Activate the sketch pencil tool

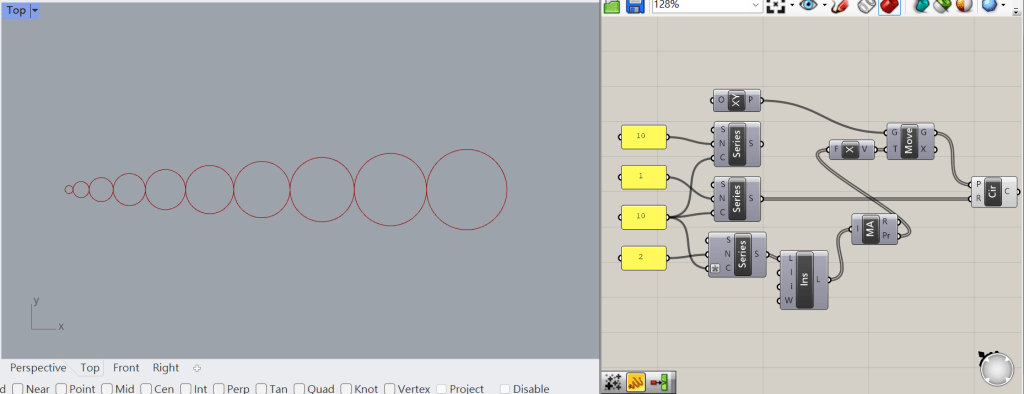click(x=841, y=7)
